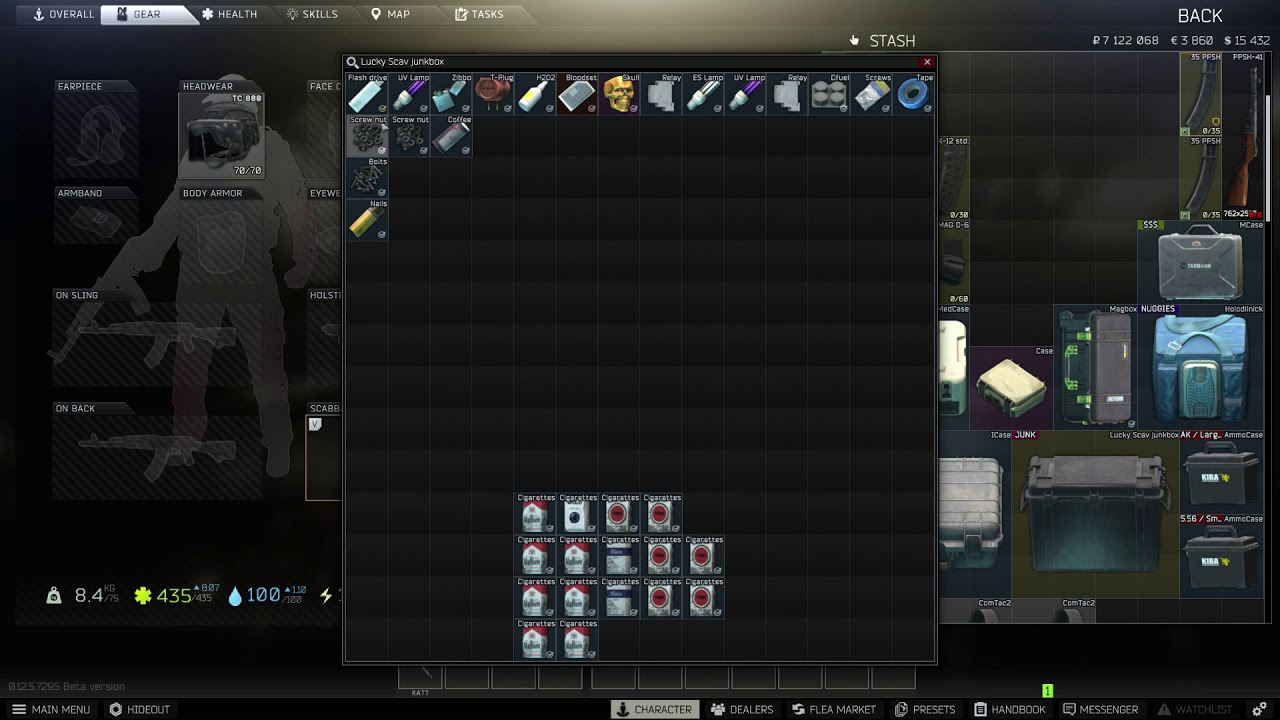Open the NUGGIES Holodilnick cooler in stash
The width and height of the screenshot is (1280, 720).
pyautogui.click(x=1201, y=367)
